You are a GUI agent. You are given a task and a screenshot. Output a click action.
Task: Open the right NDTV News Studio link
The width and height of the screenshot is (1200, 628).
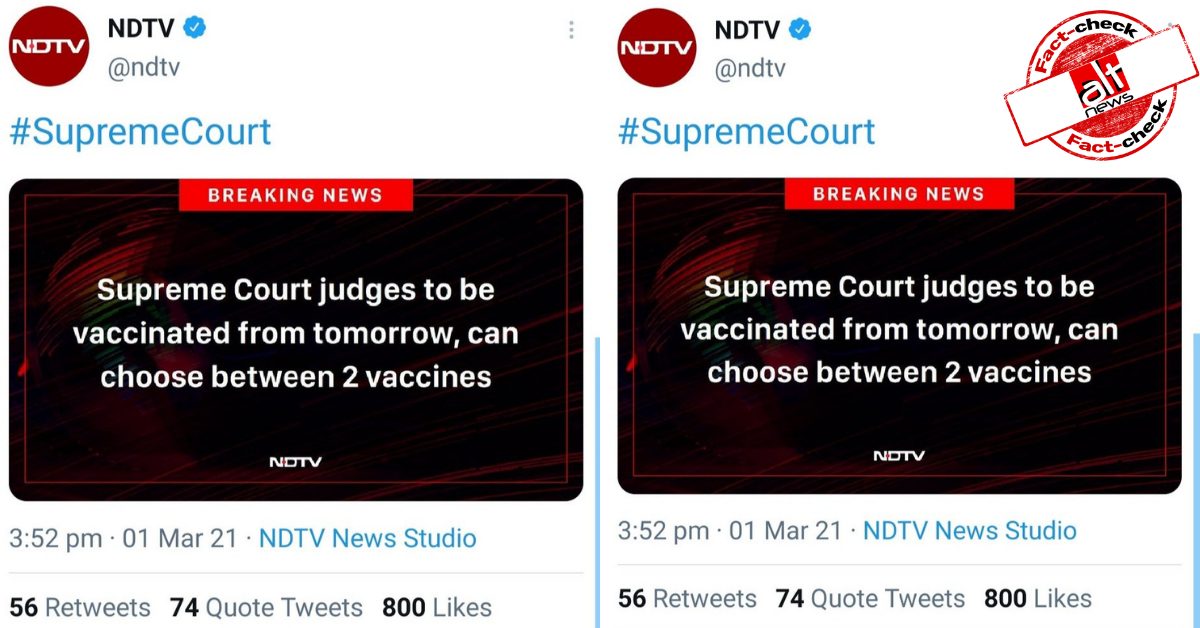click(969, 531)
